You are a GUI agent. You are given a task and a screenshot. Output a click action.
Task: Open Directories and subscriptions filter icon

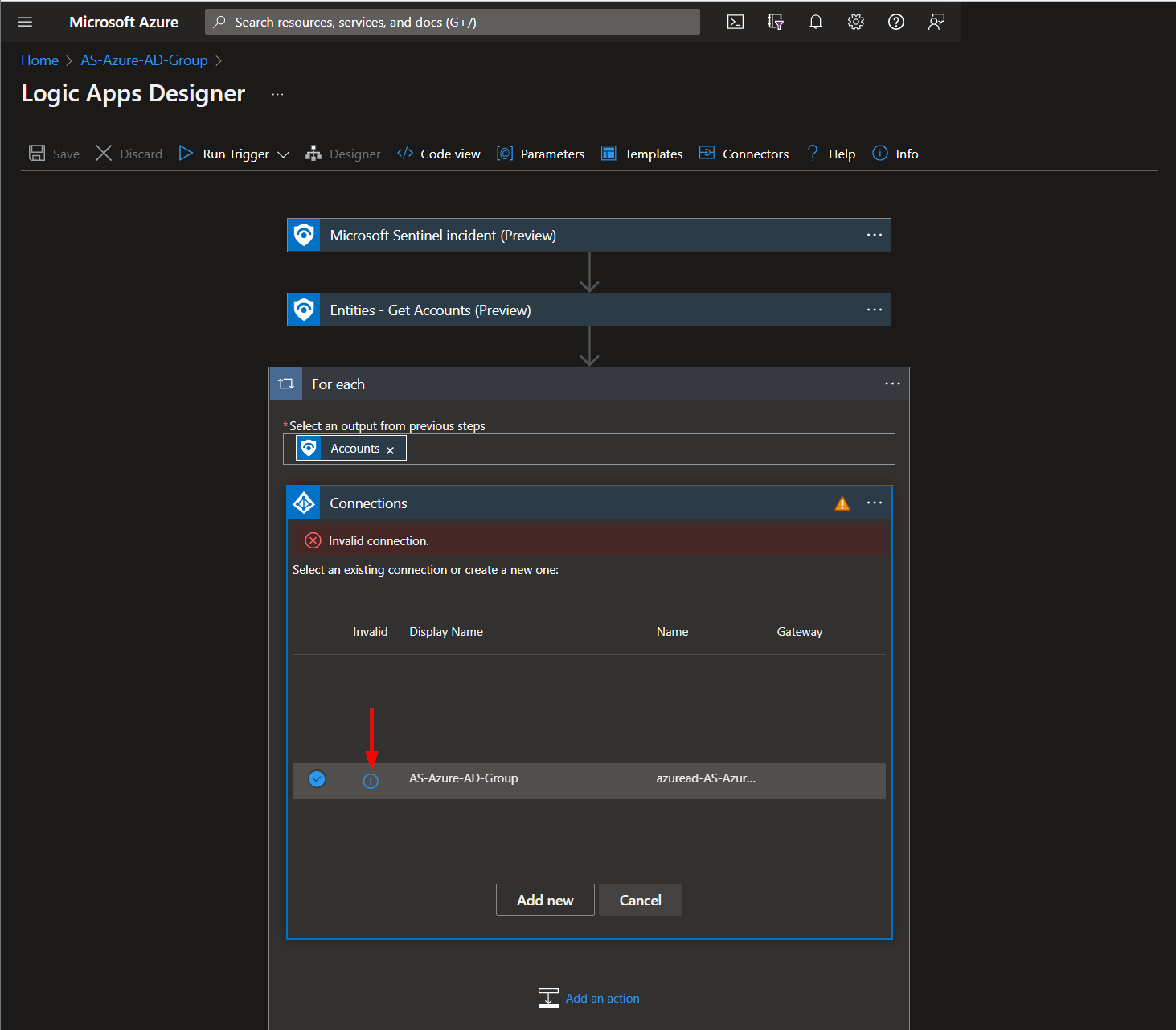click(x=775, y=22)
